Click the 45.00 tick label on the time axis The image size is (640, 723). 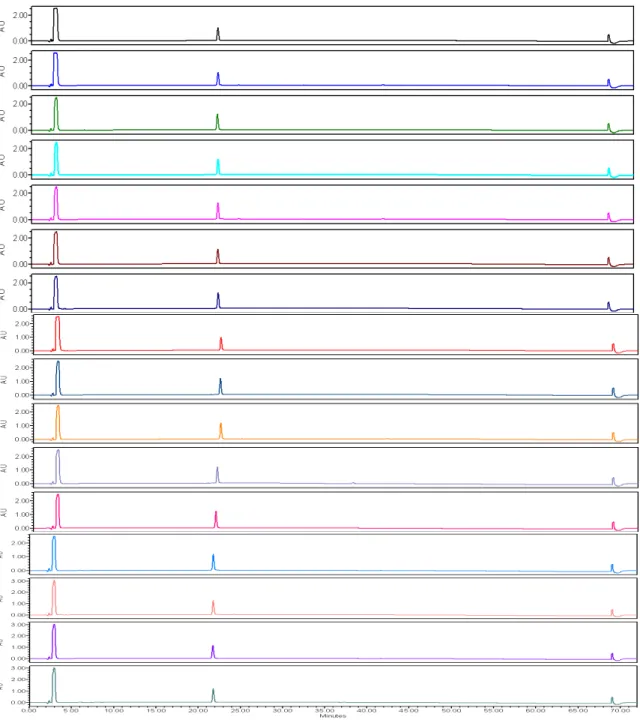pyautogui.click(x=409, y=711)
